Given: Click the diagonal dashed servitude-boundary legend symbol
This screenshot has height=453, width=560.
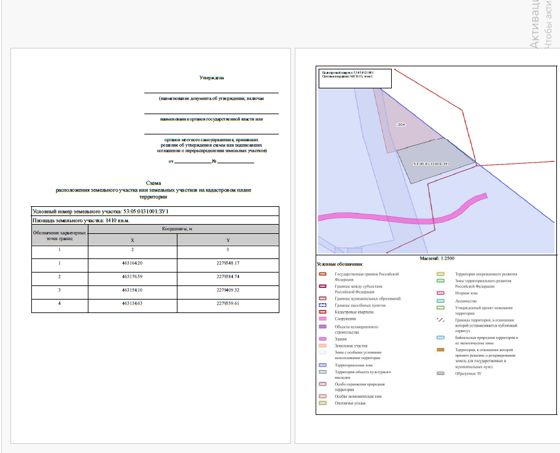Looking at the screenshot, I should [441, 320].
